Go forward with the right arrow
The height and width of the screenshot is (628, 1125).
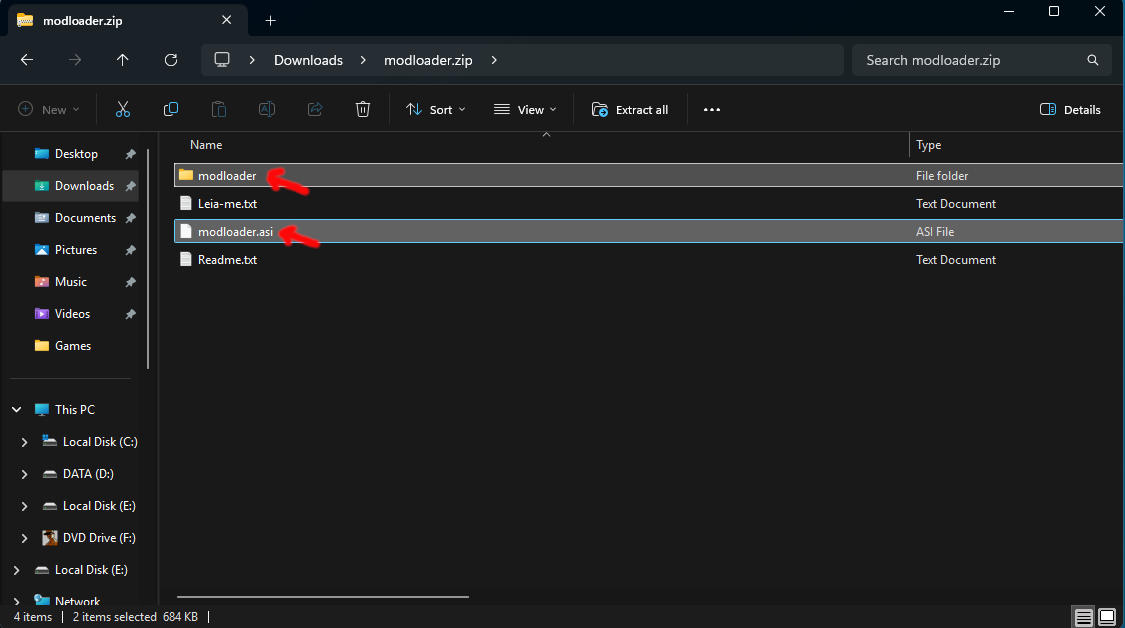(x=75, y=60)
